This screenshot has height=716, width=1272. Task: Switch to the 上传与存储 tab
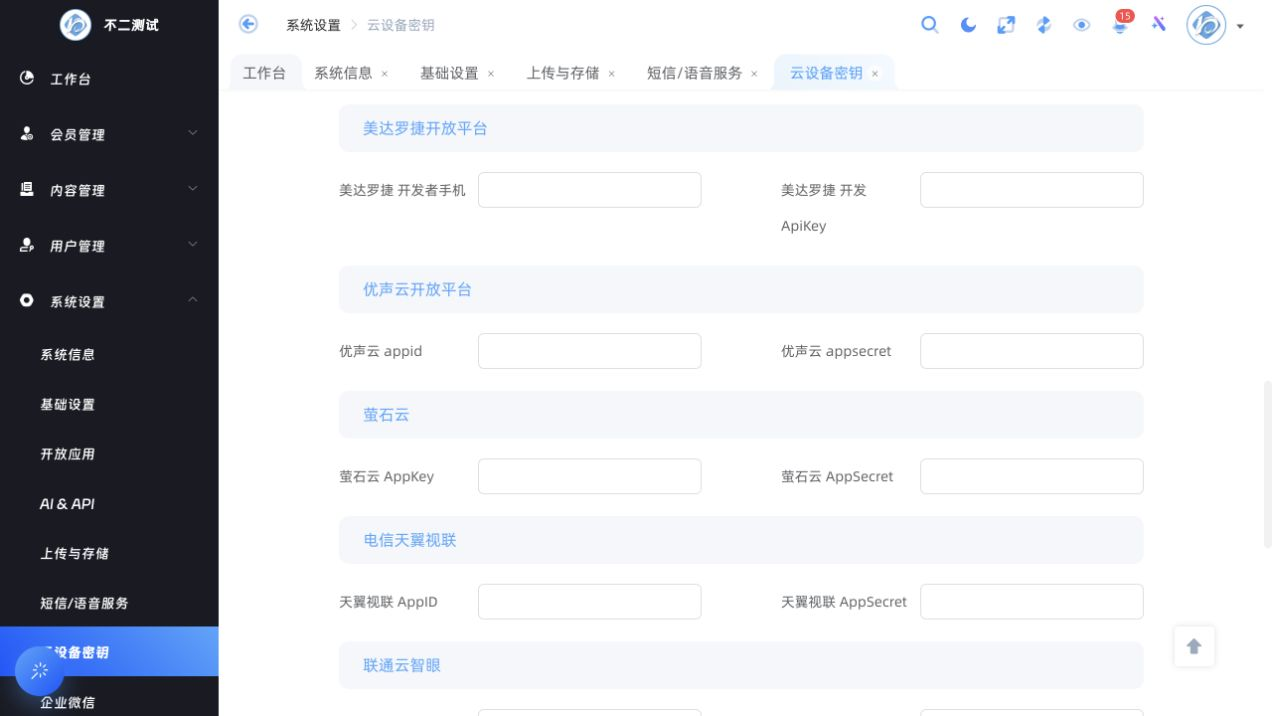pyautogui.click(x=563, y=73)
